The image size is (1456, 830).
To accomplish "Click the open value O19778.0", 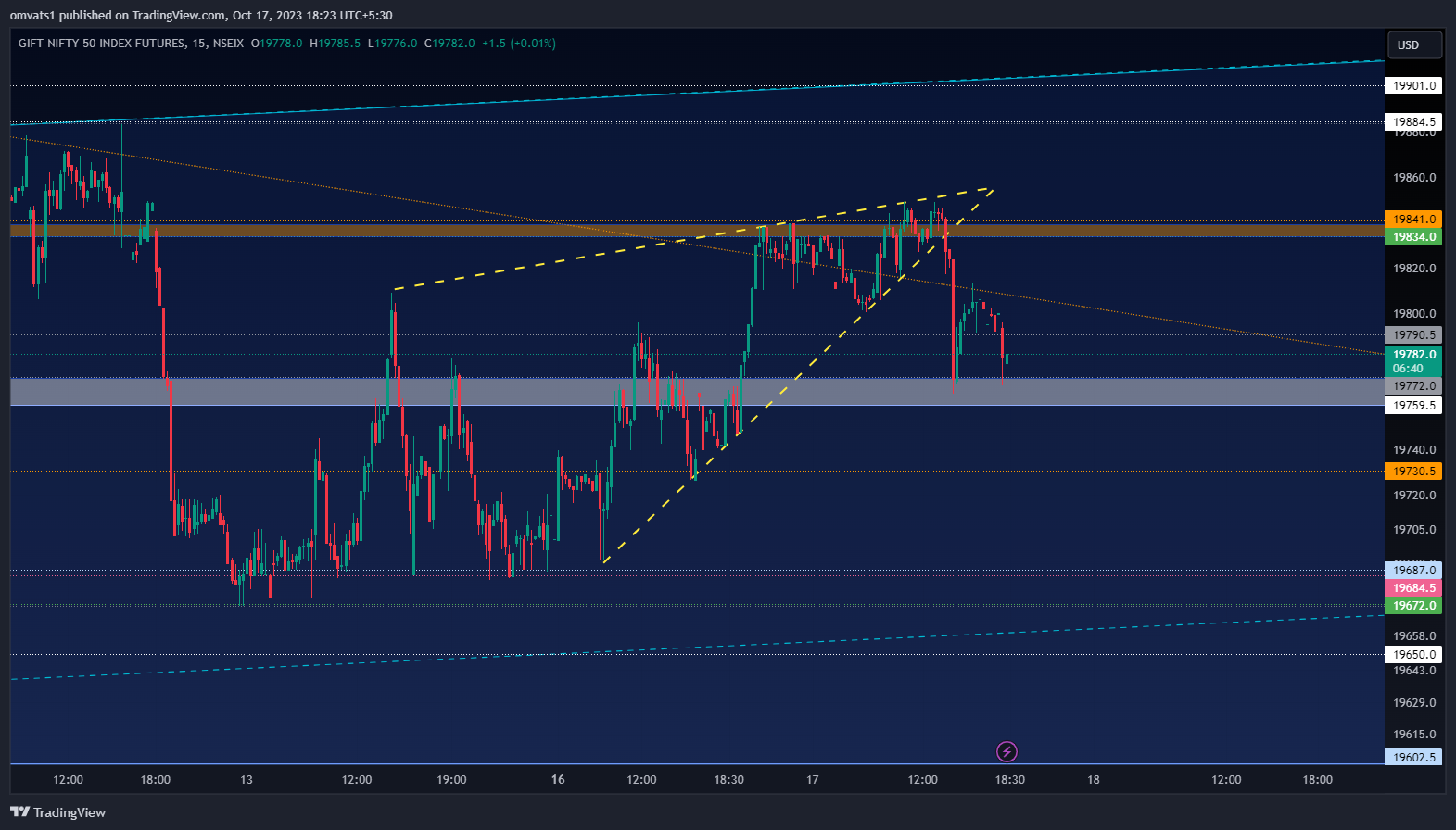I will pos(276,43).
